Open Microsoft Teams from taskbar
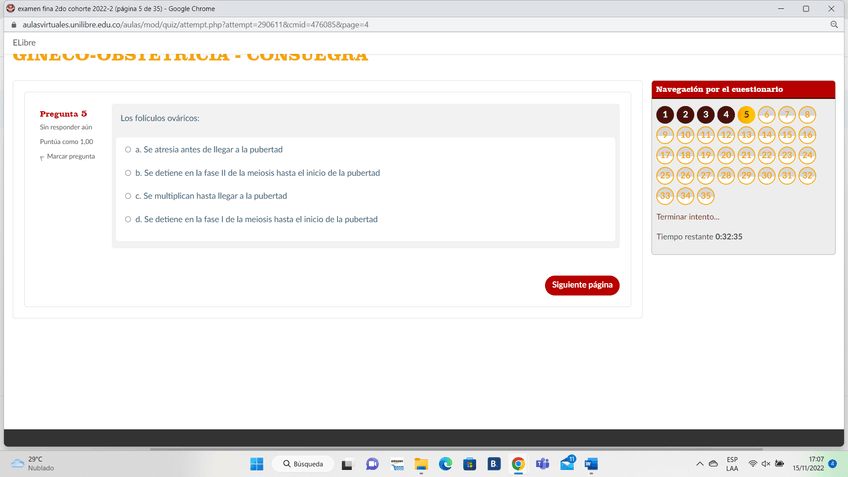 pos(542,464)
